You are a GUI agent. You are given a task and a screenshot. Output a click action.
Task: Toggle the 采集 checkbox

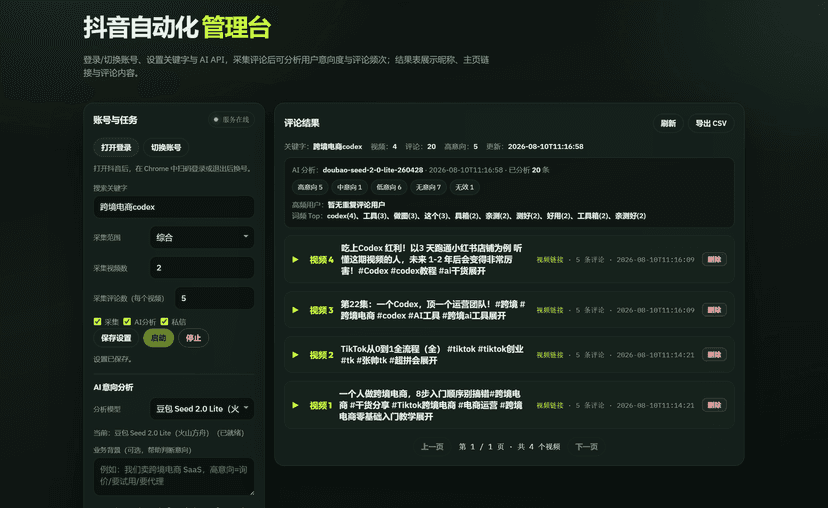[97, 322]
